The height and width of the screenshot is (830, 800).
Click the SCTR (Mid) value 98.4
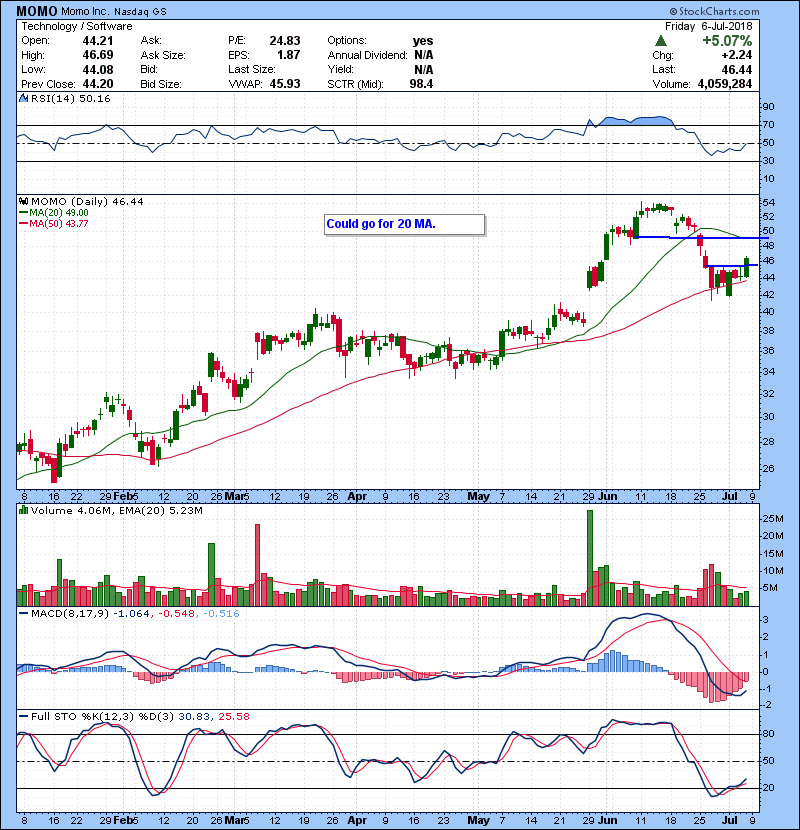coord(421,84)
